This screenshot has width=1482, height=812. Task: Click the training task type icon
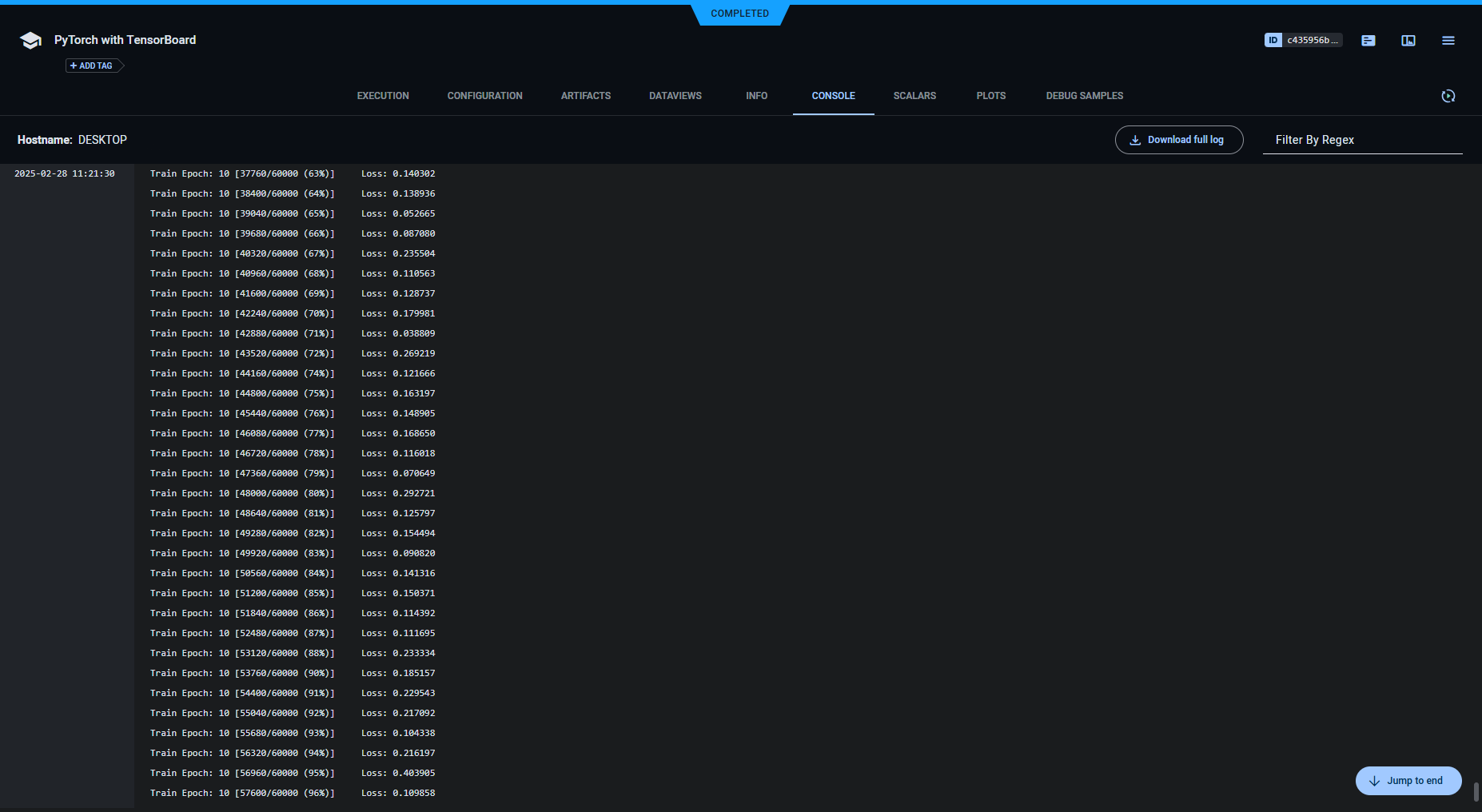tap(30, 41)
